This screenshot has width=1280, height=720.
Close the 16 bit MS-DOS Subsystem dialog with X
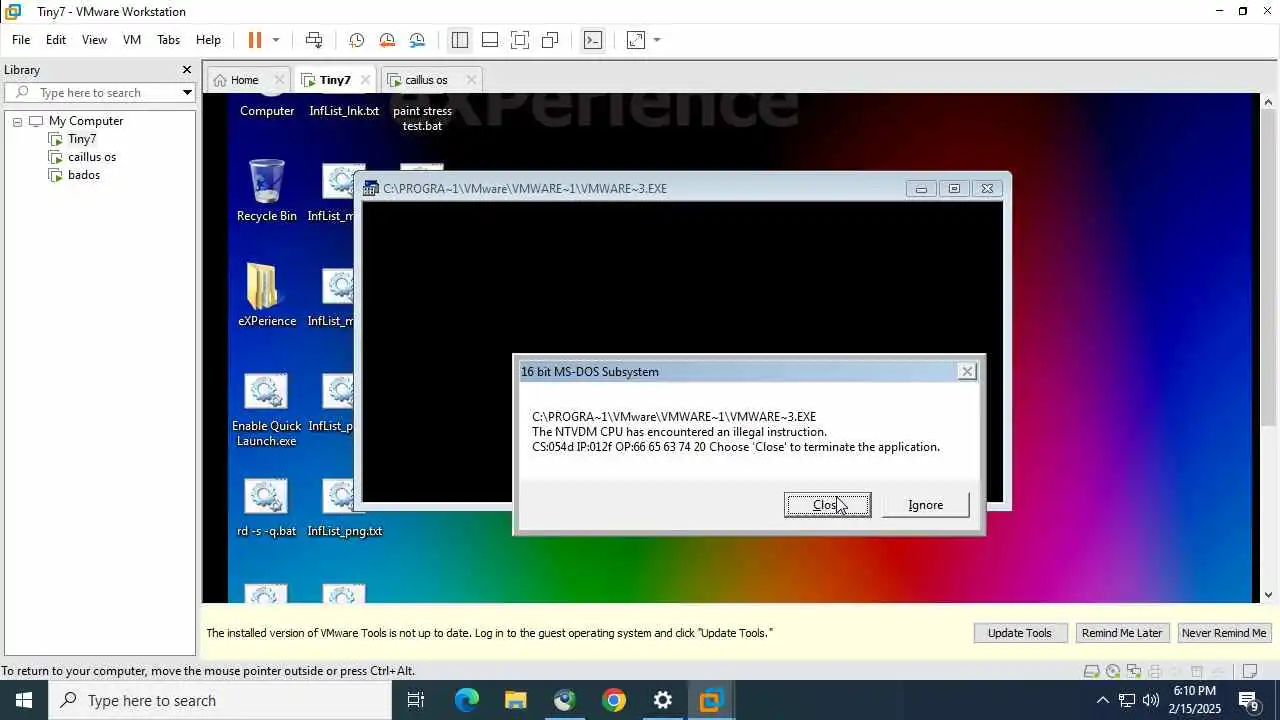pyautogui.click(x=967, y=371)
